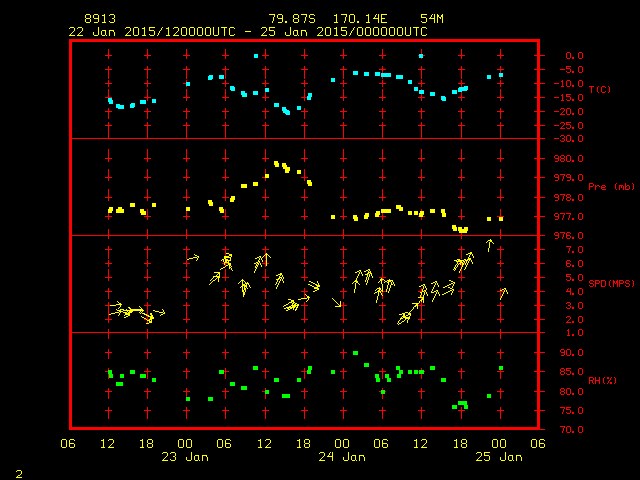This screenshot has height=480, width=640.
Task: Click the "977.0" pressure tick value
Action: click(x=569, y=216)
